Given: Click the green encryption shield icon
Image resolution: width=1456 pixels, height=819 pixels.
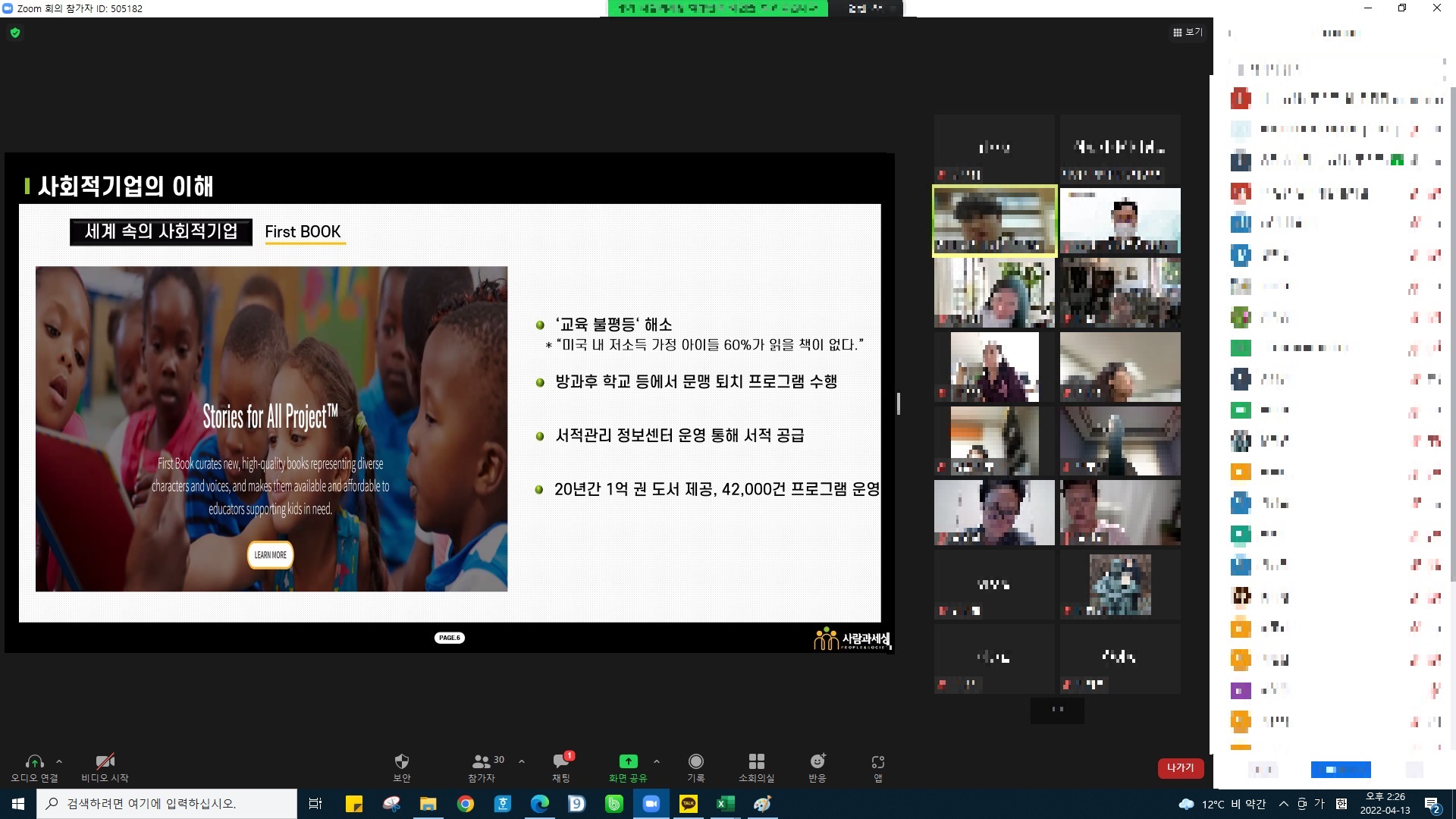Looking at the screenshot, I should click(x=15, y=33).
